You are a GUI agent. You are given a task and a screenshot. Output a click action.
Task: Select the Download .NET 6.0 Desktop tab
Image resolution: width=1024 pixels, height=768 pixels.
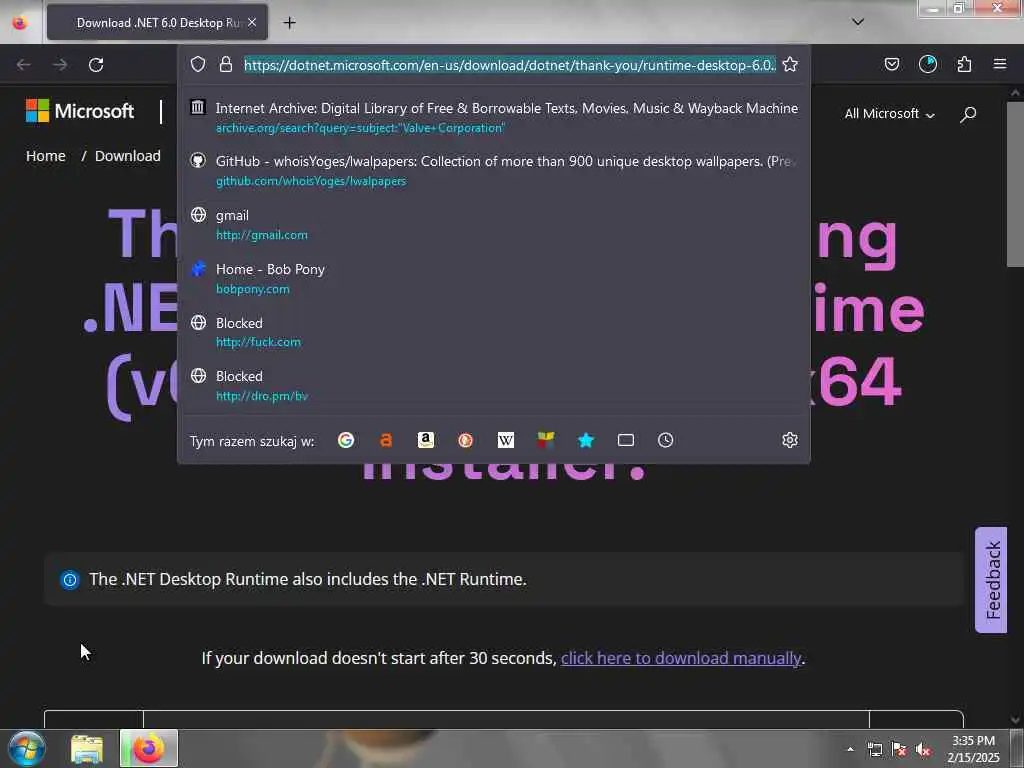tap(157, 23)
